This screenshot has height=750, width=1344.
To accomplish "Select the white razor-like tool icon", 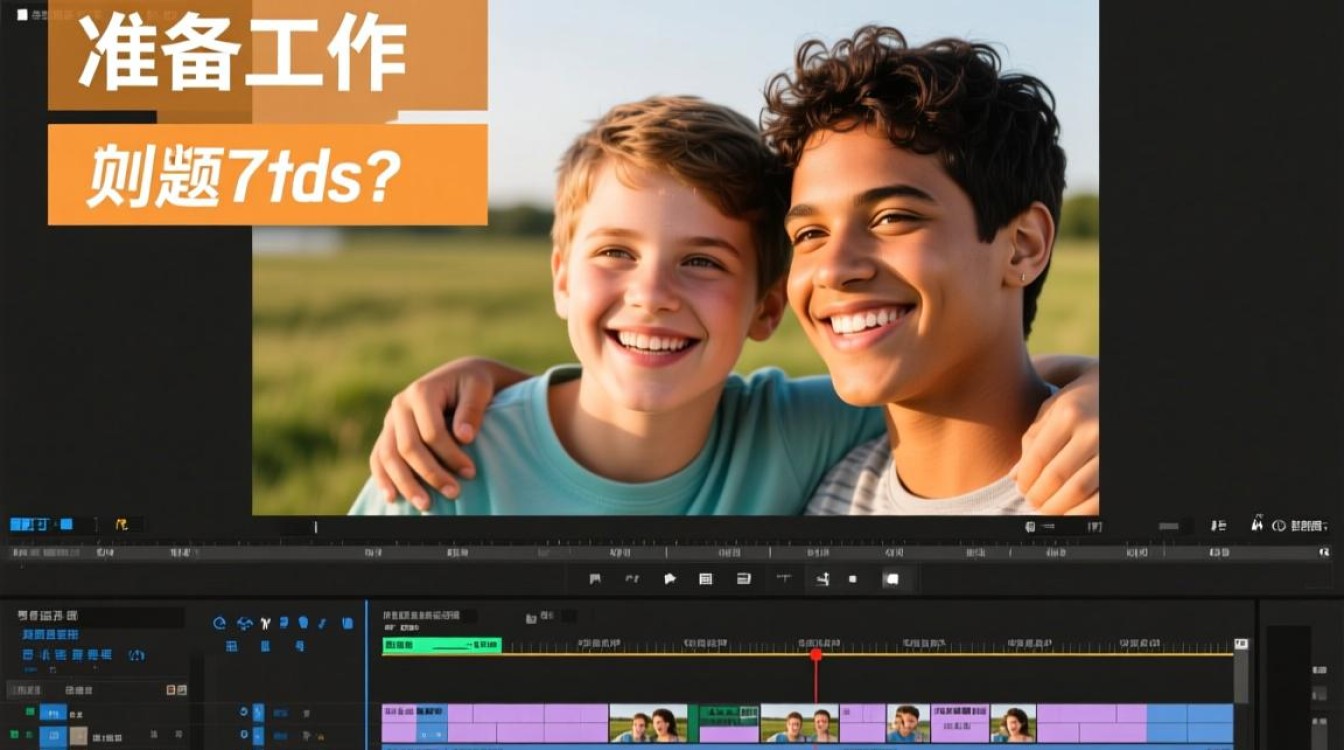I will pyautogui.click(x=266, y=623).
